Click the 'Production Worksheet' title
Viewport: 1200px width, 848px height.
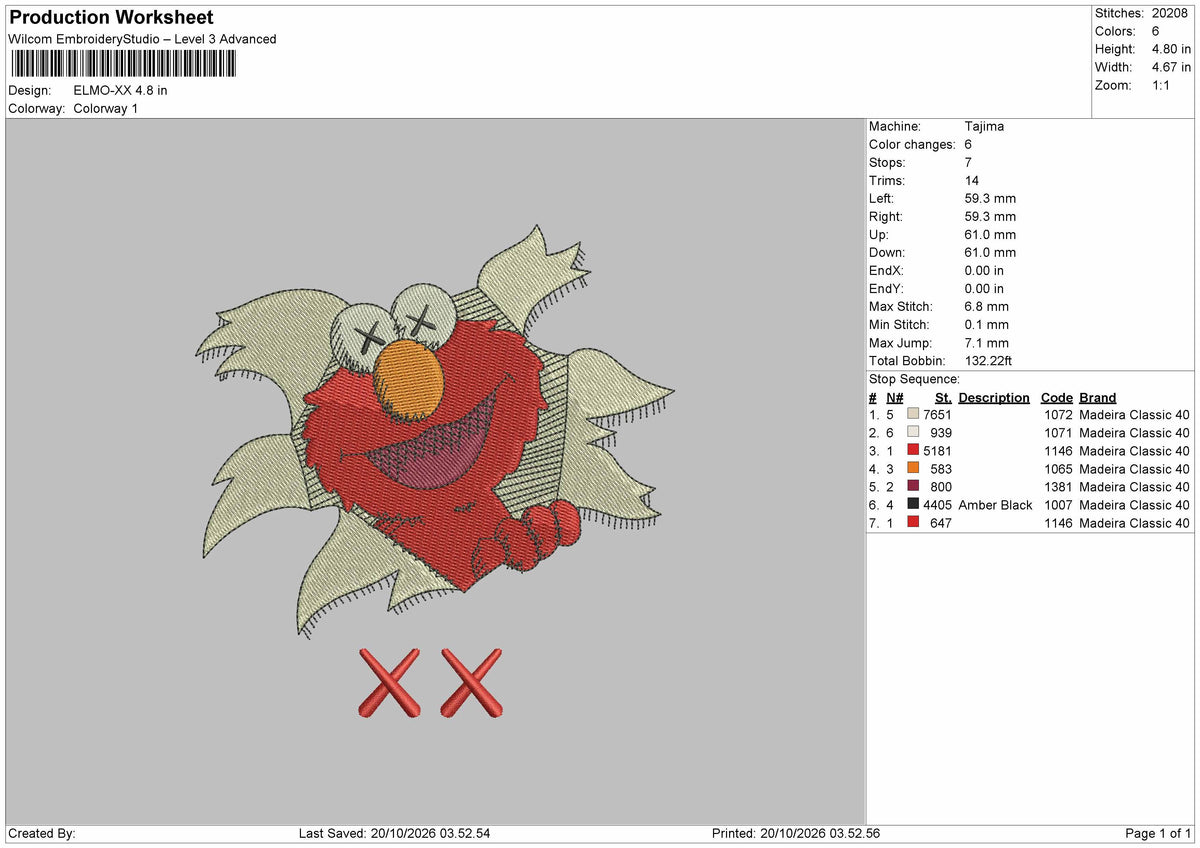111,18
